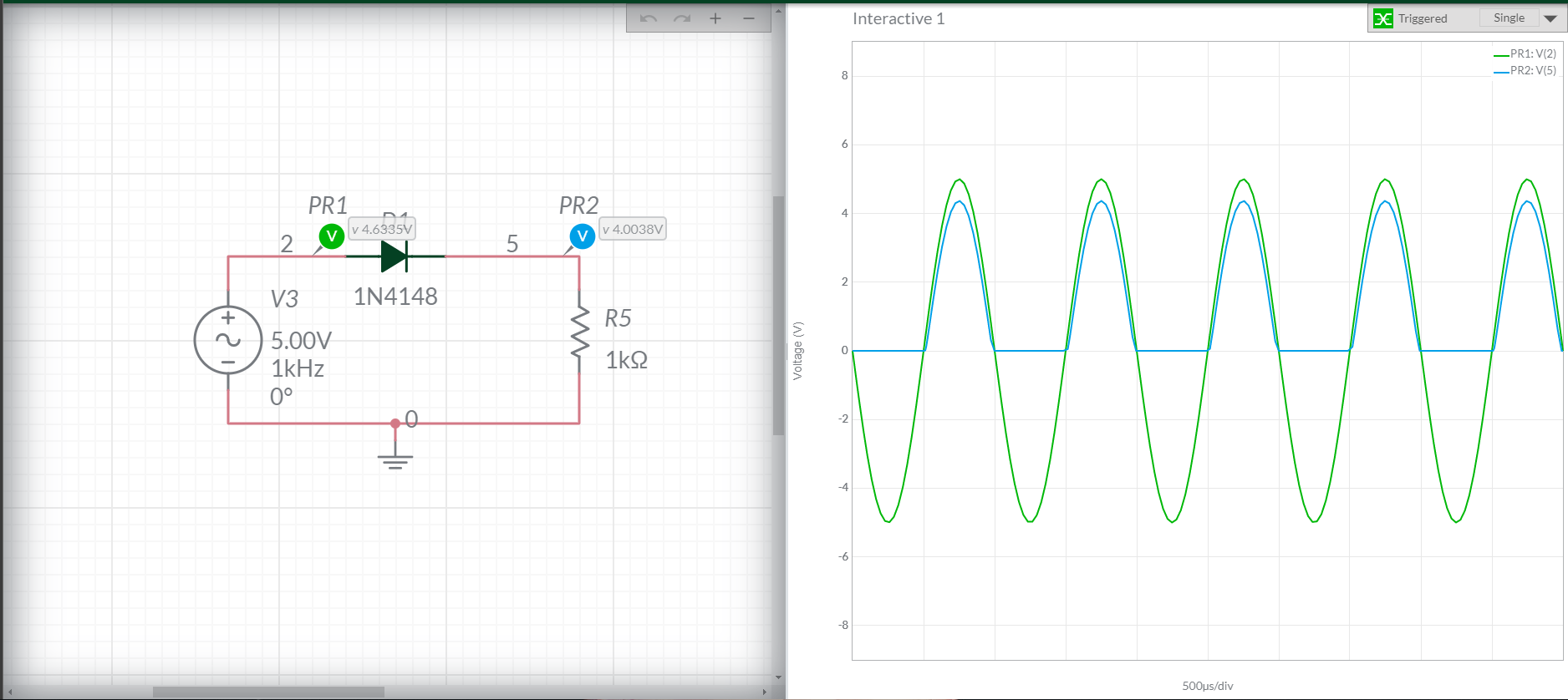Screen dimensions: 1568x700
Task: Click the PR1 probe reading 4.6335V
Action: point(382,229)
